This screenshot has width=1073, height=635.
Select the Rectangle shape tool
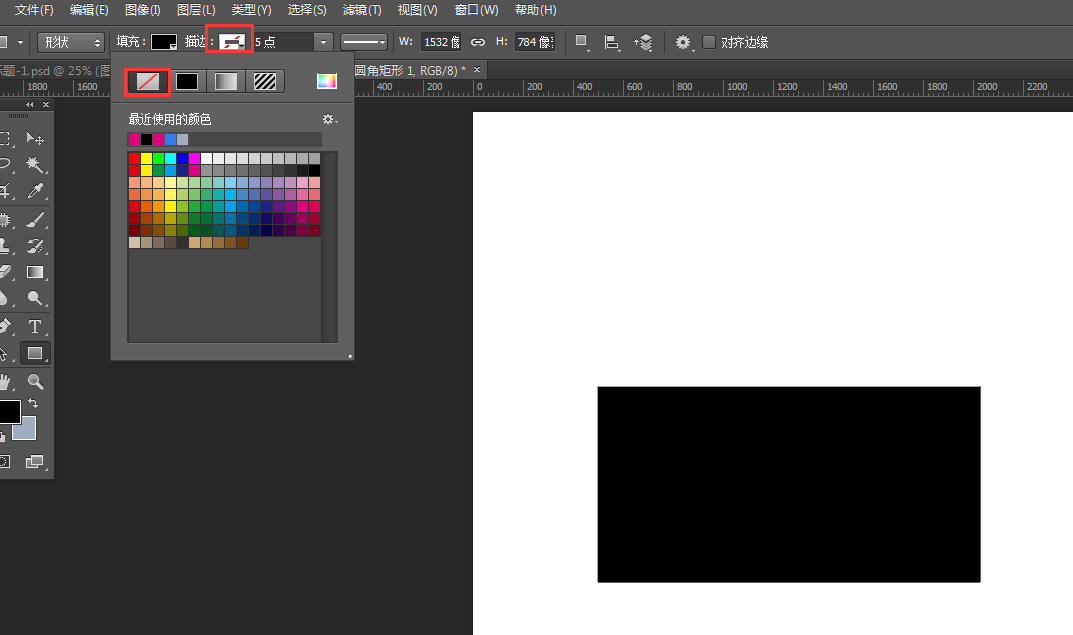(35, 353)
